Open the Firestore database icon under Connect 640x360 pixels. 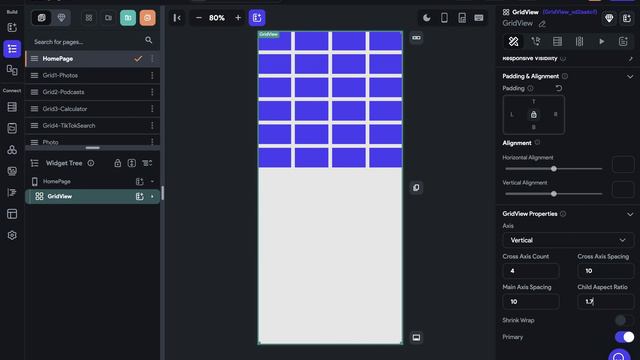pyautogui.click(x=12, y=107)
